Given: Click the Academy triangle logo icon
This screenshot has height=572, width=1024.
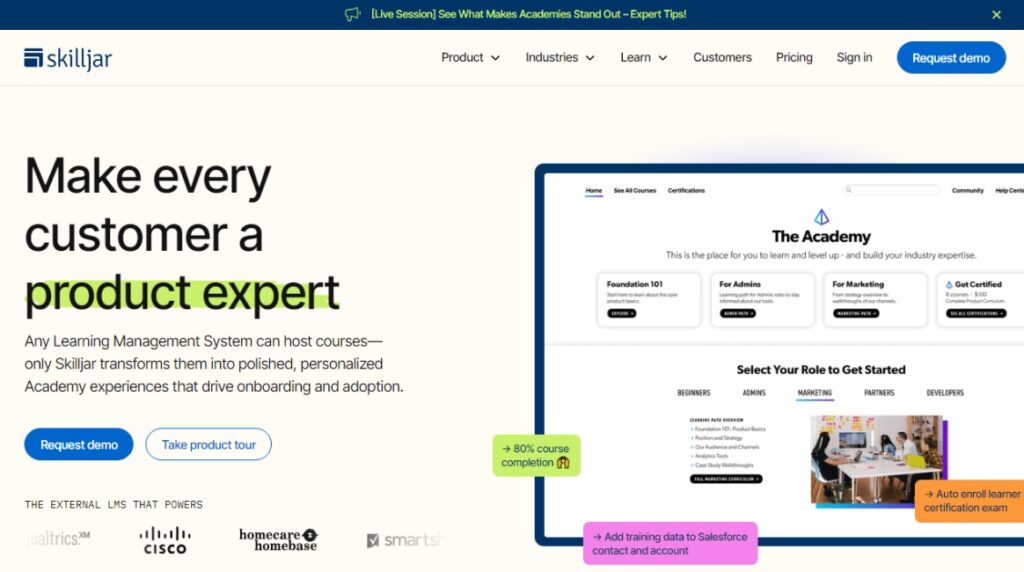Looking at the screenshot, I should coord(821,217).
